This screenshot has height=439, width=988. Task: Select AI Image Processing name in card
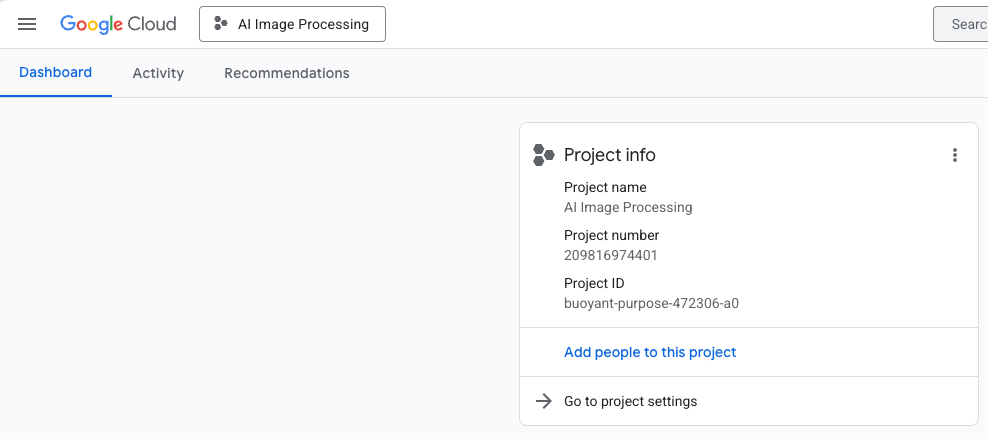[628, 207]
